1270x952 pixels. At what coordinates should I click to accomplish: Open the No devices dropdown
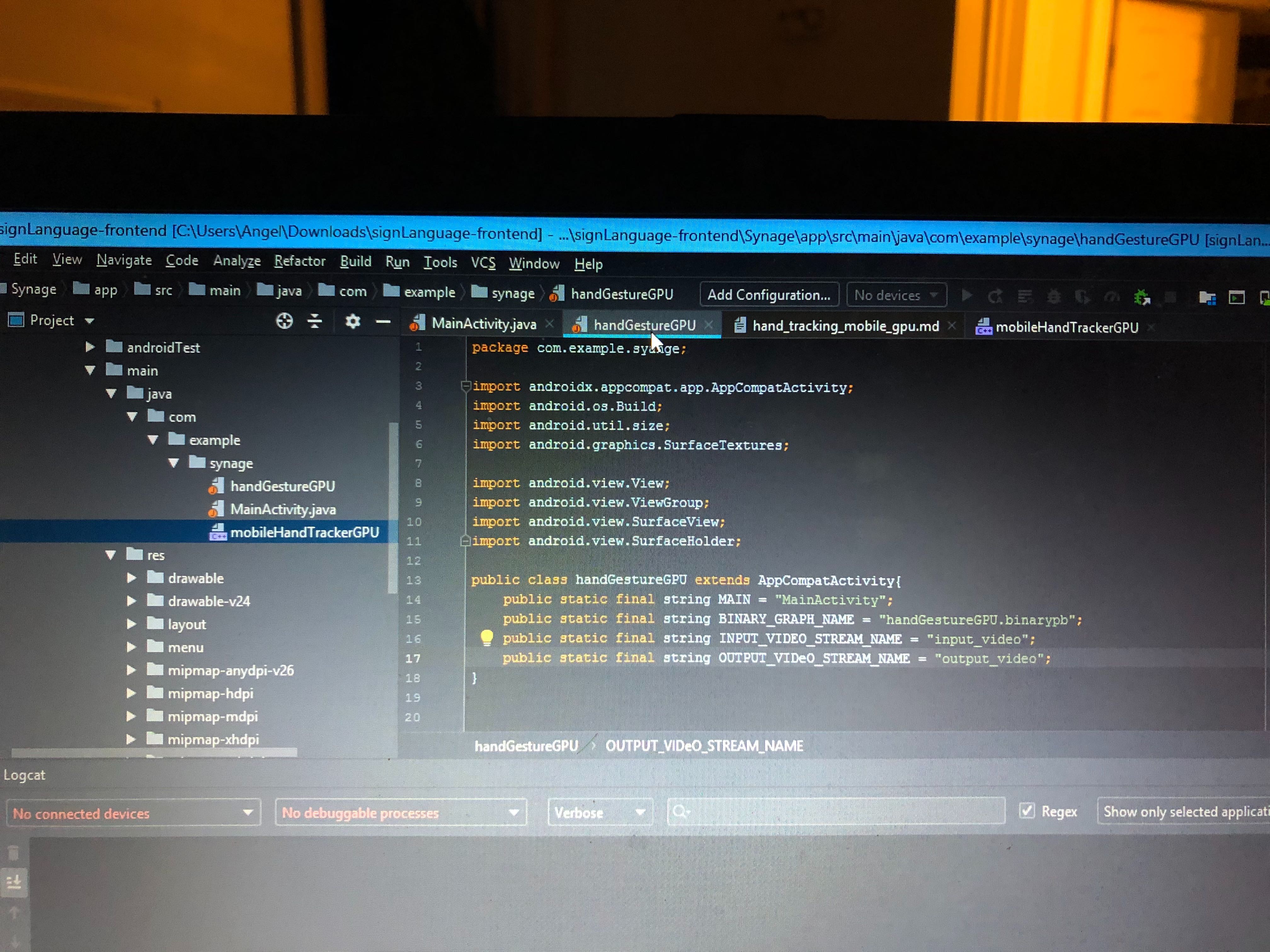(896, 296)
